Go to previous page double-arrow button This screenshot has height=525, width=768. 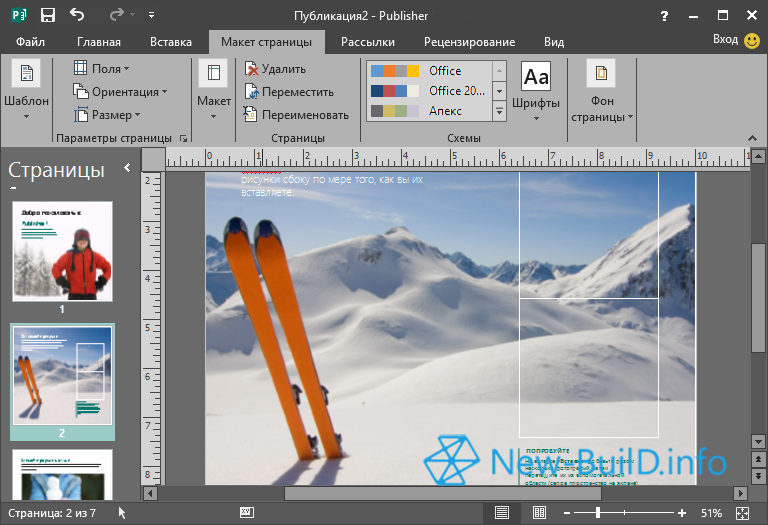pos(758,459)
